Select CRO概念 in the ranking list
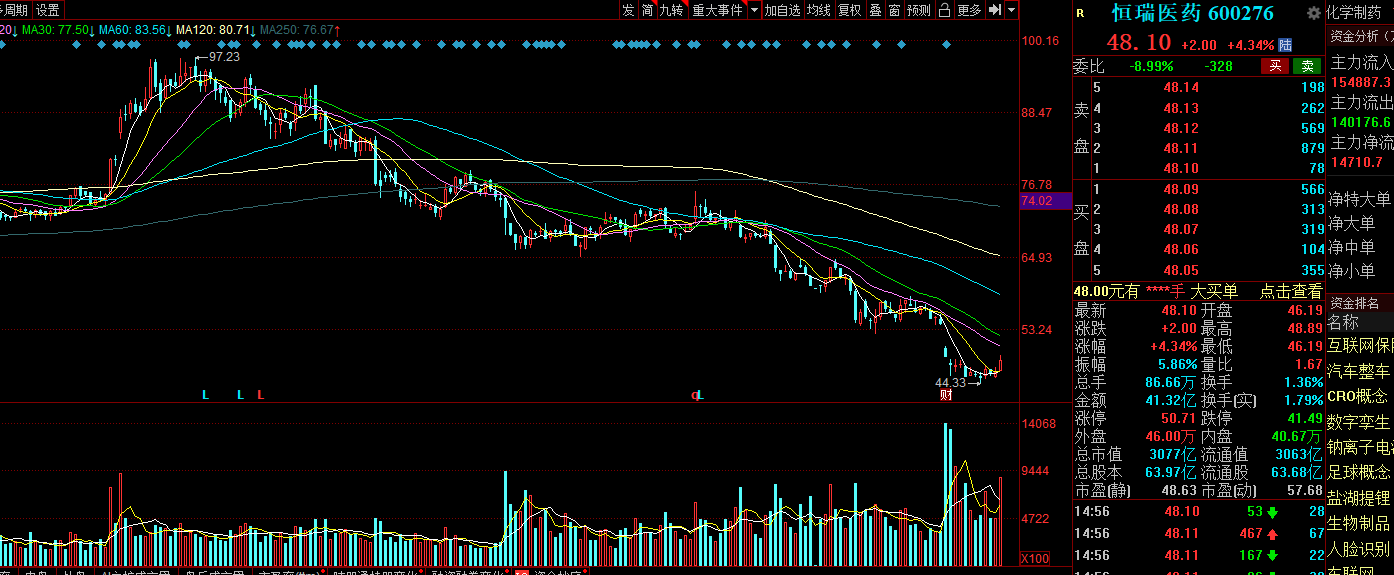The height and width of the screenshot is (575, 1394). click(x=1357, y=396)
